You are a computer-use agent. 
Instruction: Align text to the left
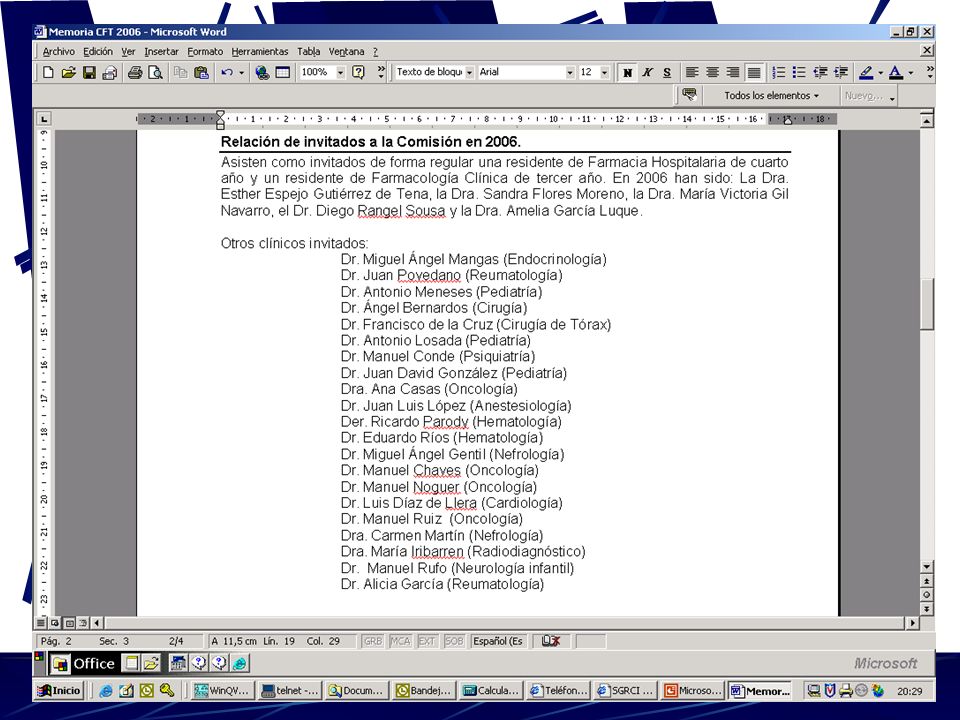692,73
